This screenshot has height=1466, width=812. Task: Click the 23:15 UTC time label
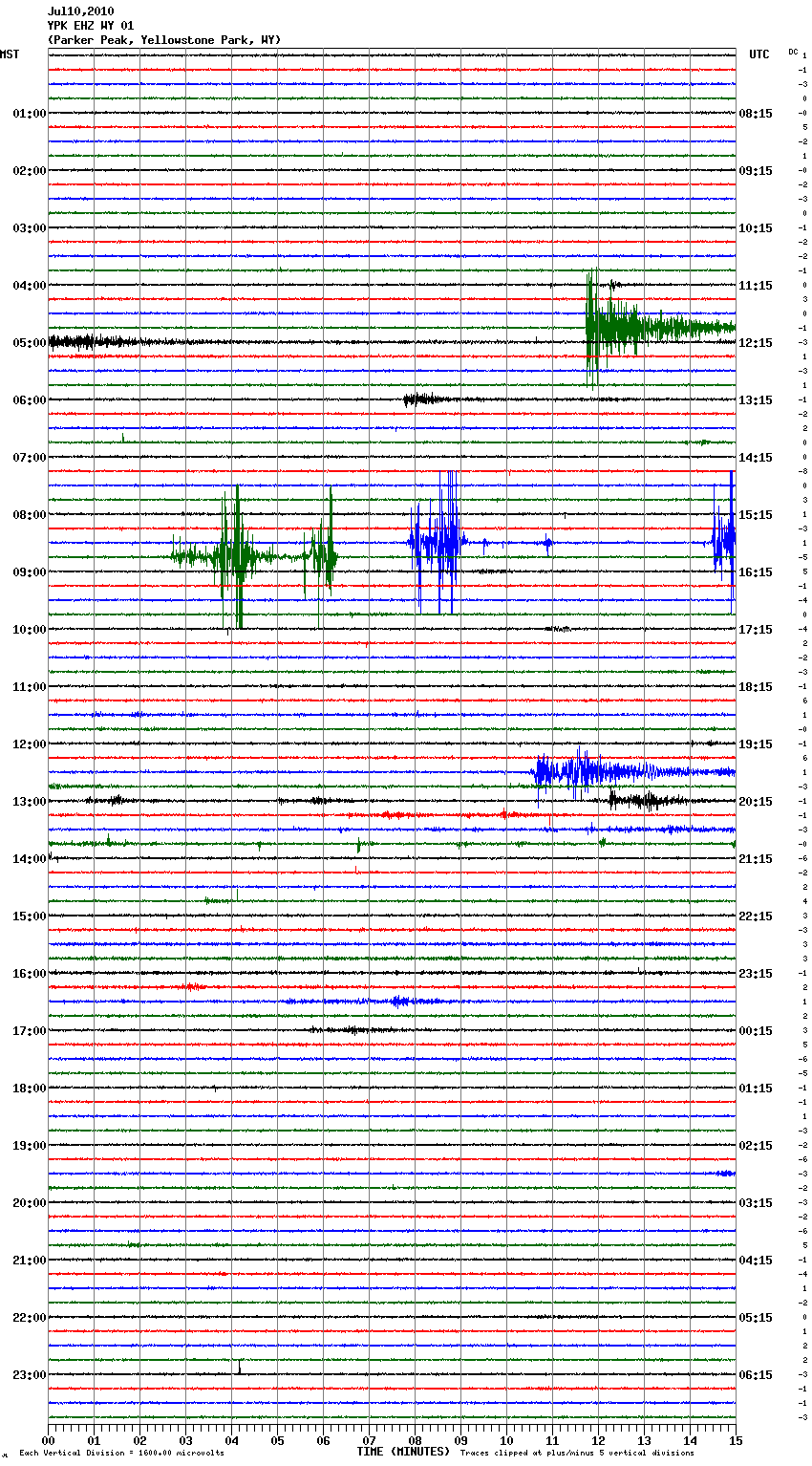pos(756,974)
